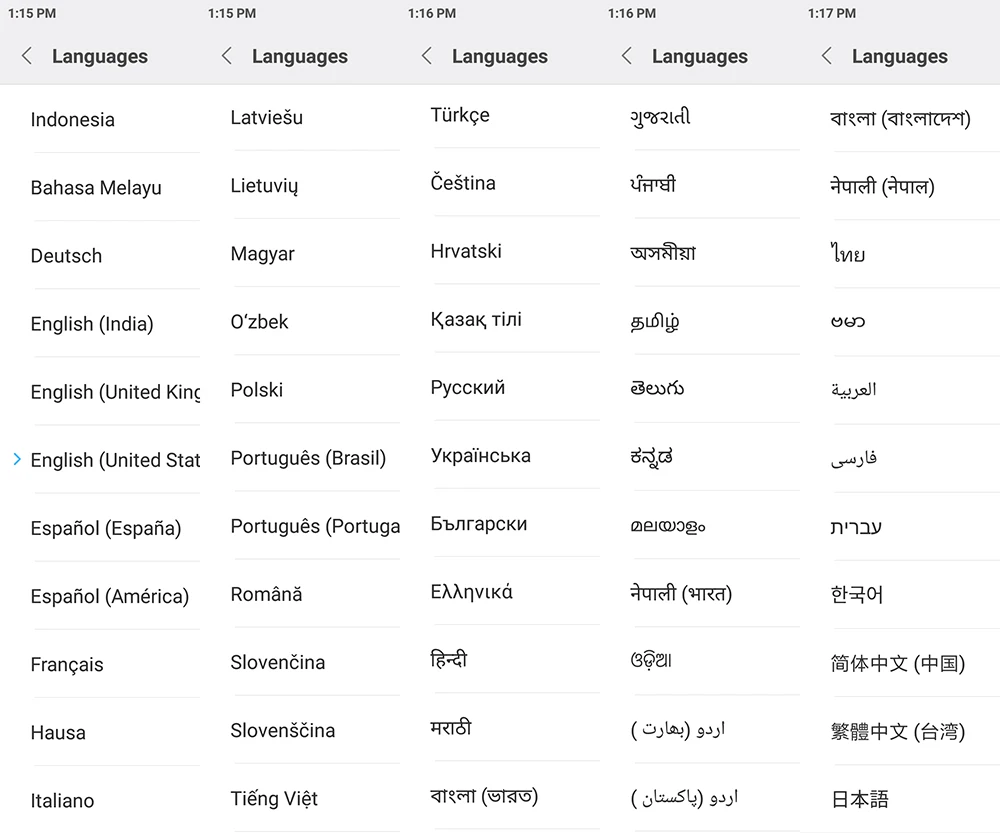Pick Português (Brasil) language
Screen dimensions: 1000x833
(x=308, y=458)
